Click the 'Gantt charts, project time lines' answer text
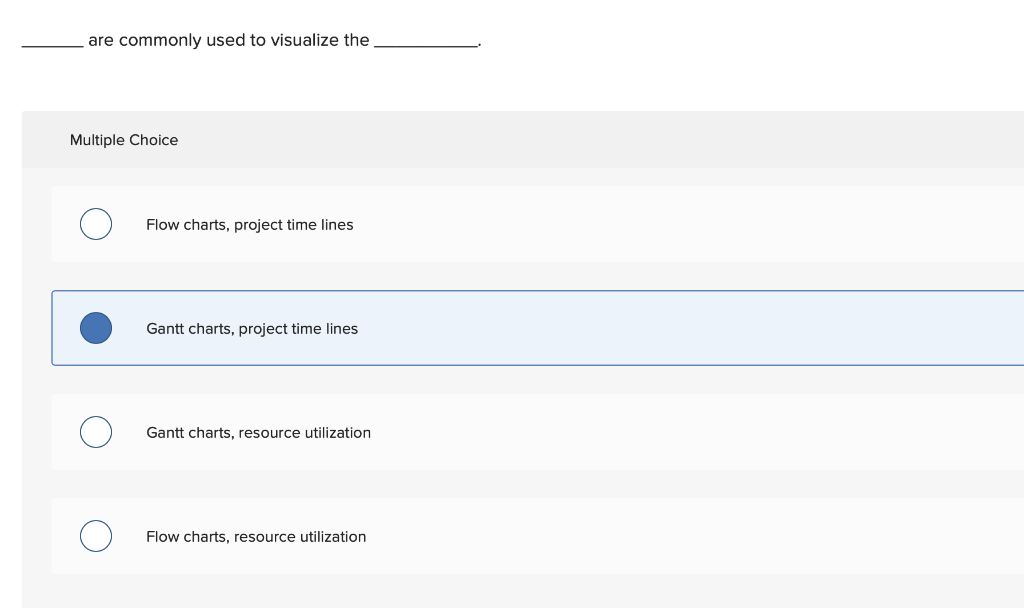 coord(252,329)
